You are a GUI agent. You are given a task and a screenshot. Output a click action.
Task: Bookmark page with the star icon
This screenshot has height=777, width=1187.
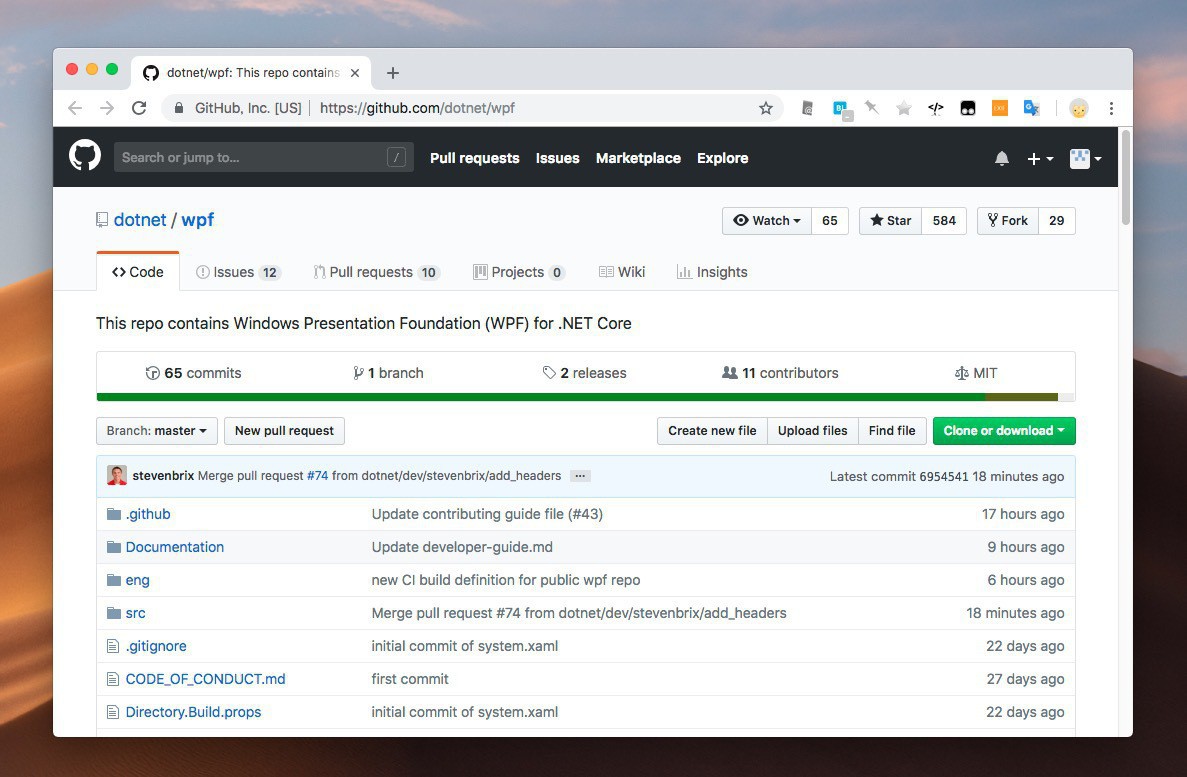pyautogui.click(x=766, y=108)
